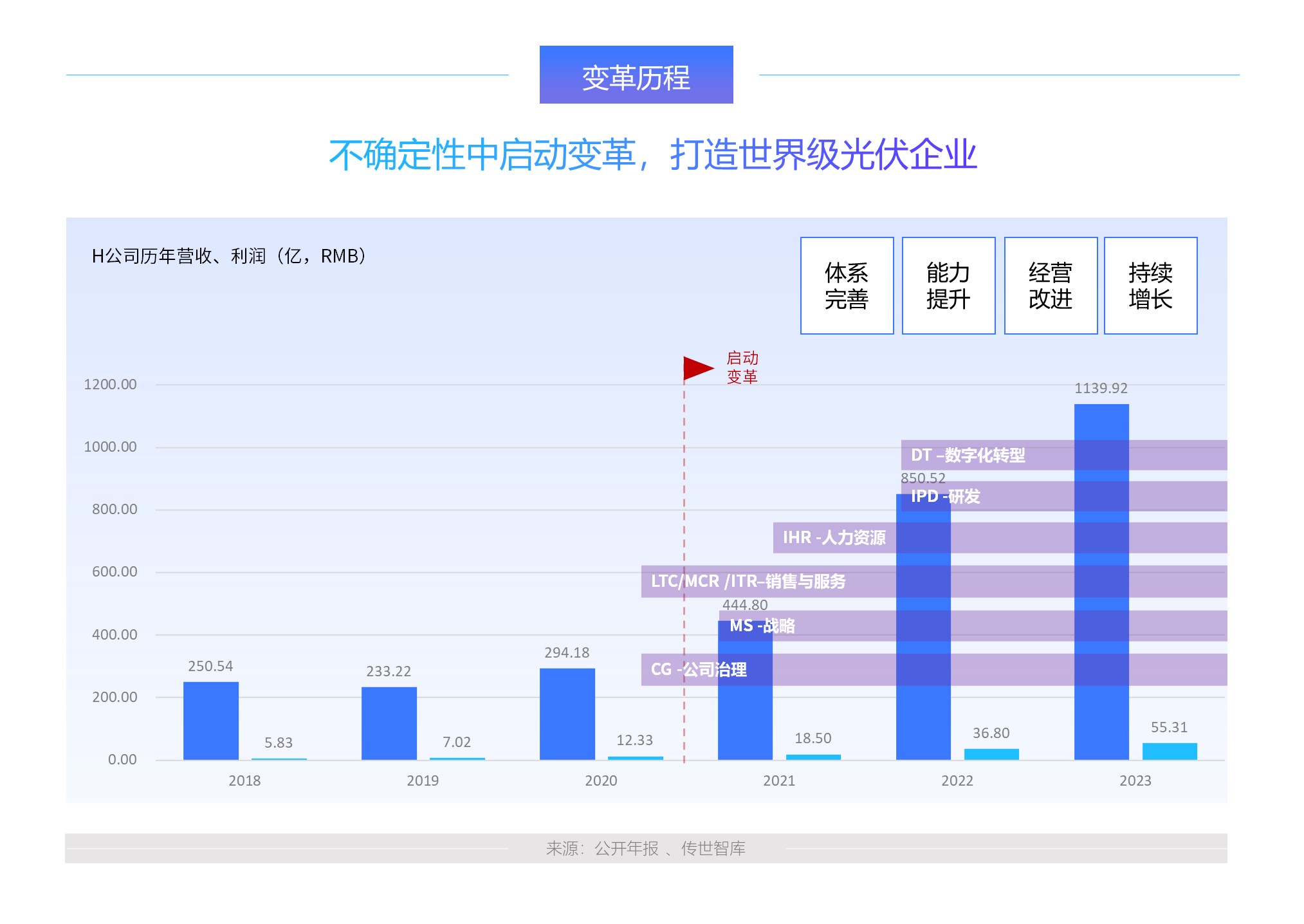The width and height of the screenshot is (1304, 924).
Task: Click the 2022 x-axis label
Action: point(957,781)
